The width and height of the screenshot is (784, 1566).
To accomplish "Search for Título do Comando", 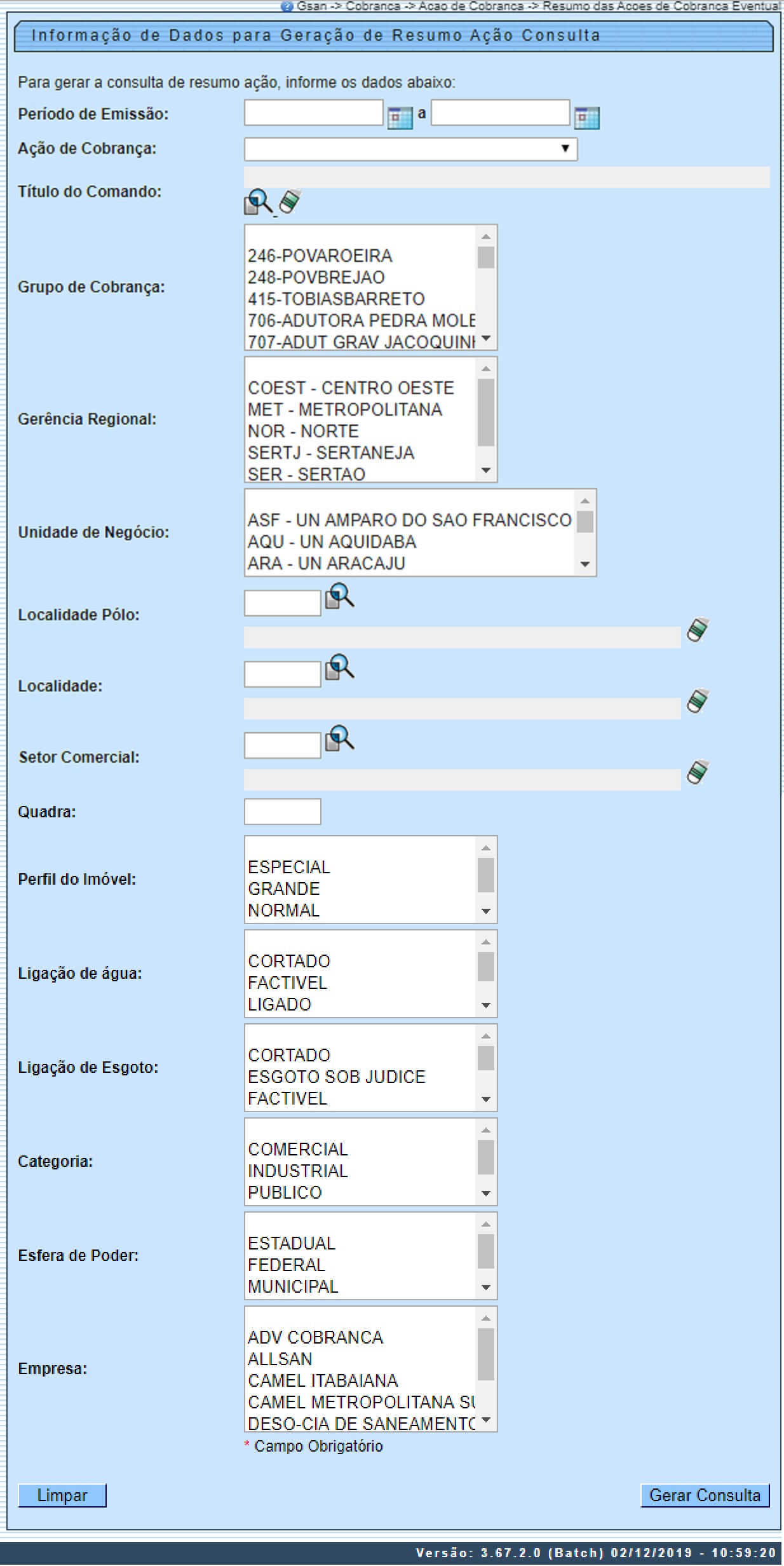I will [258, 203].
